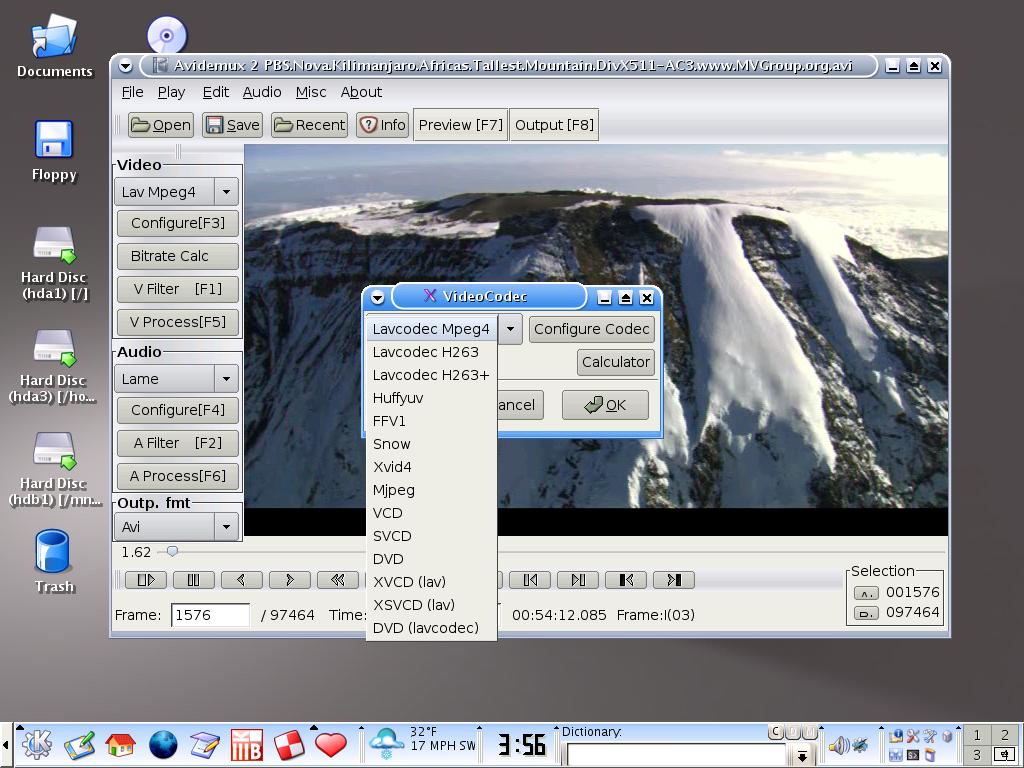Click the Info toolbar button
The height and width of the screenshot is (768, 1024).
click(382, 125)
